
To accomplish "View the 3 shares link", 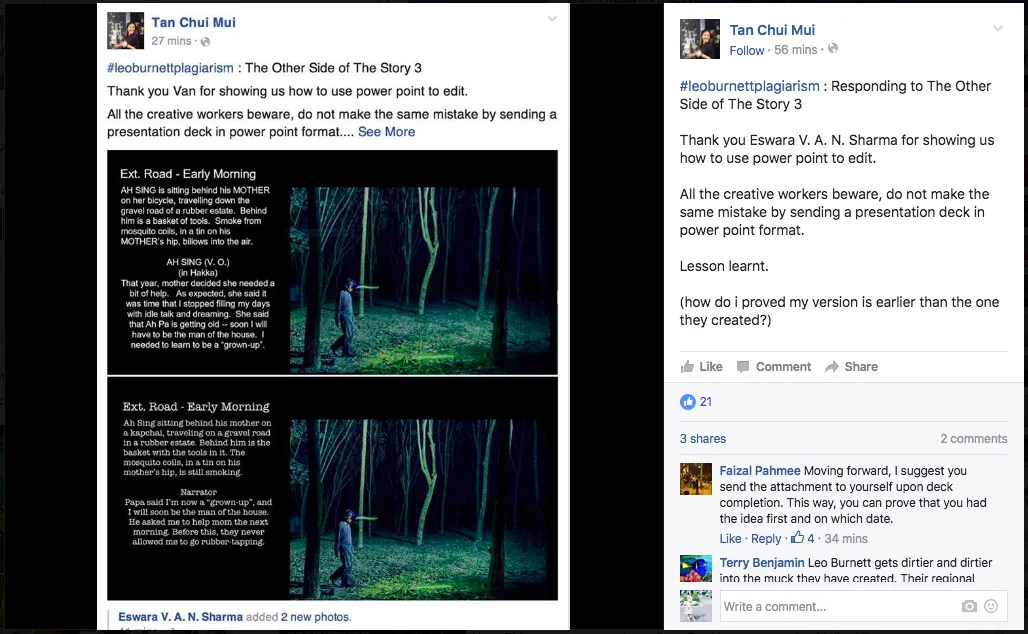I will pos(703,439).
